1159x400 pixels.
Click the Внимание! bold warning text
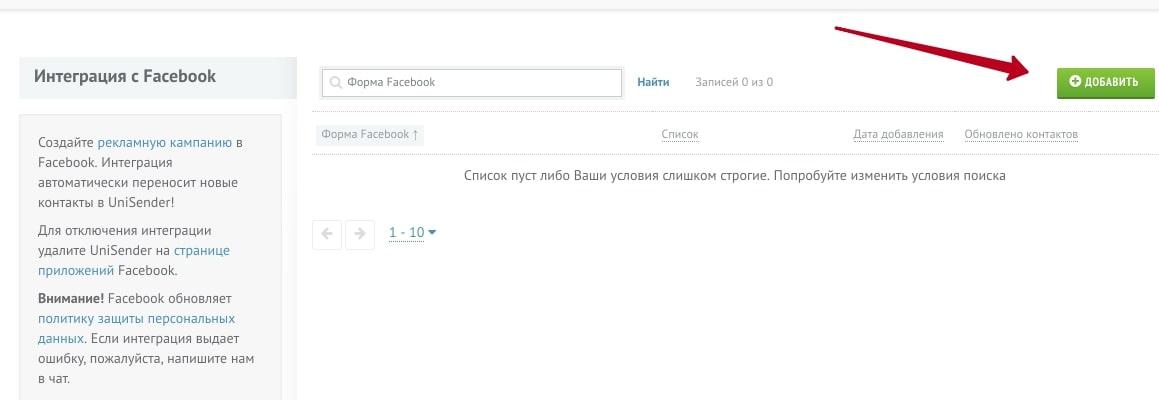71,299
